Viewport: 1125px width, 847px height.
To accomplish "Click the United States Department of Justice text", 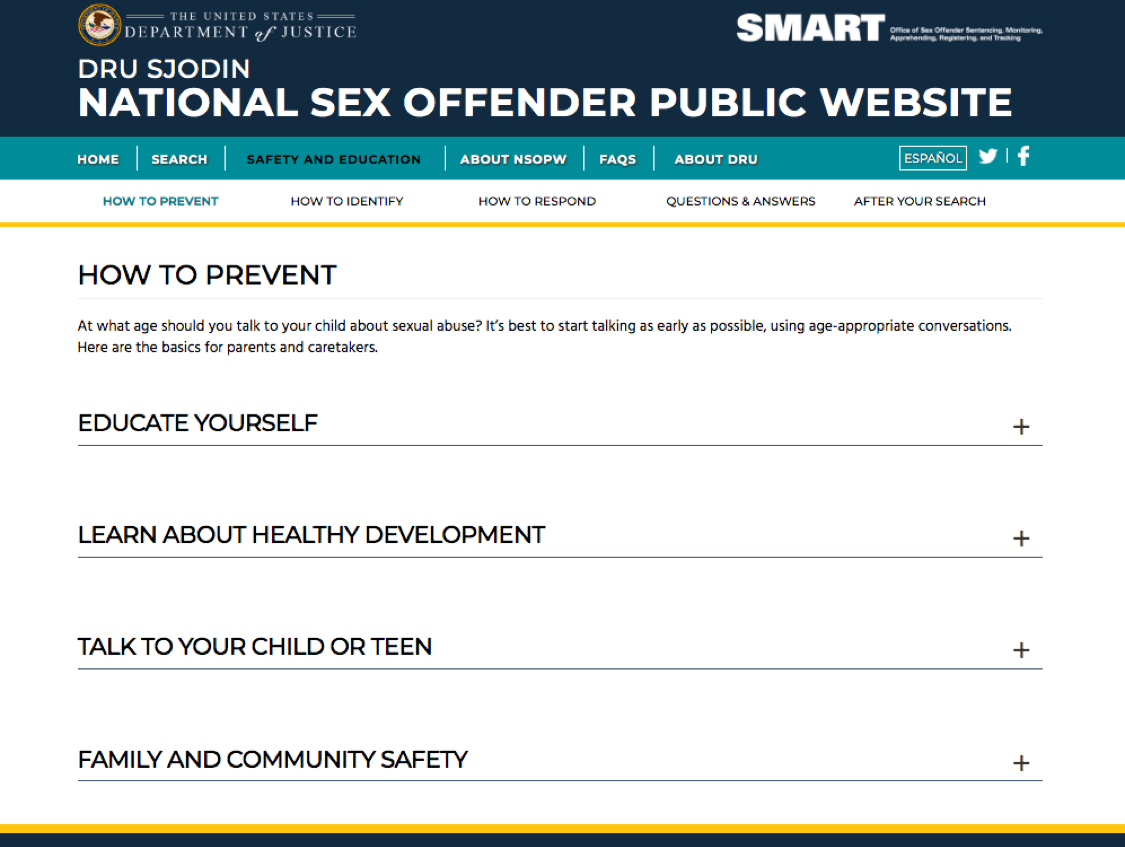I will [240, 26].
